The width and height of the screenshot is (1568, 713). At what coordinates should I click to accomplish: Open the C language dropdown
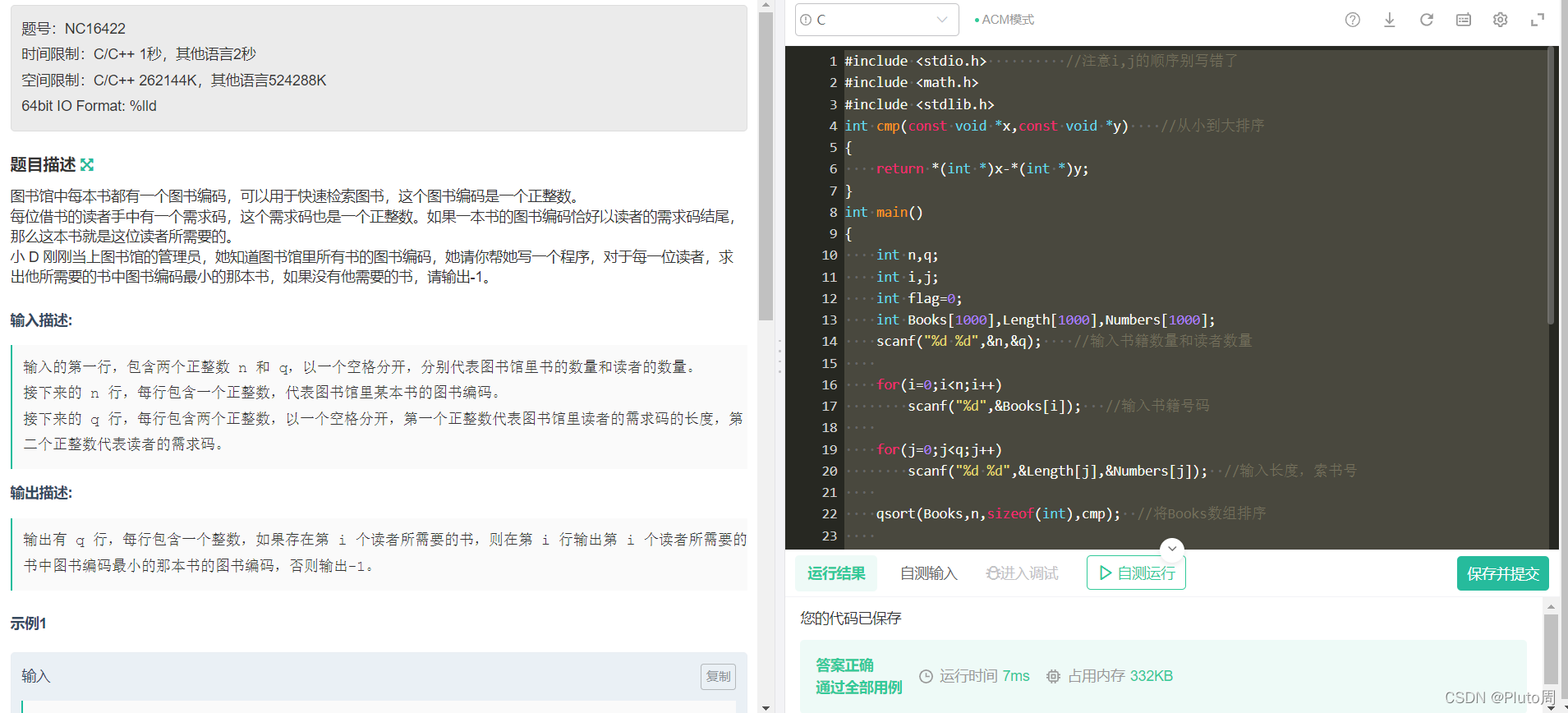coord(876,20)
